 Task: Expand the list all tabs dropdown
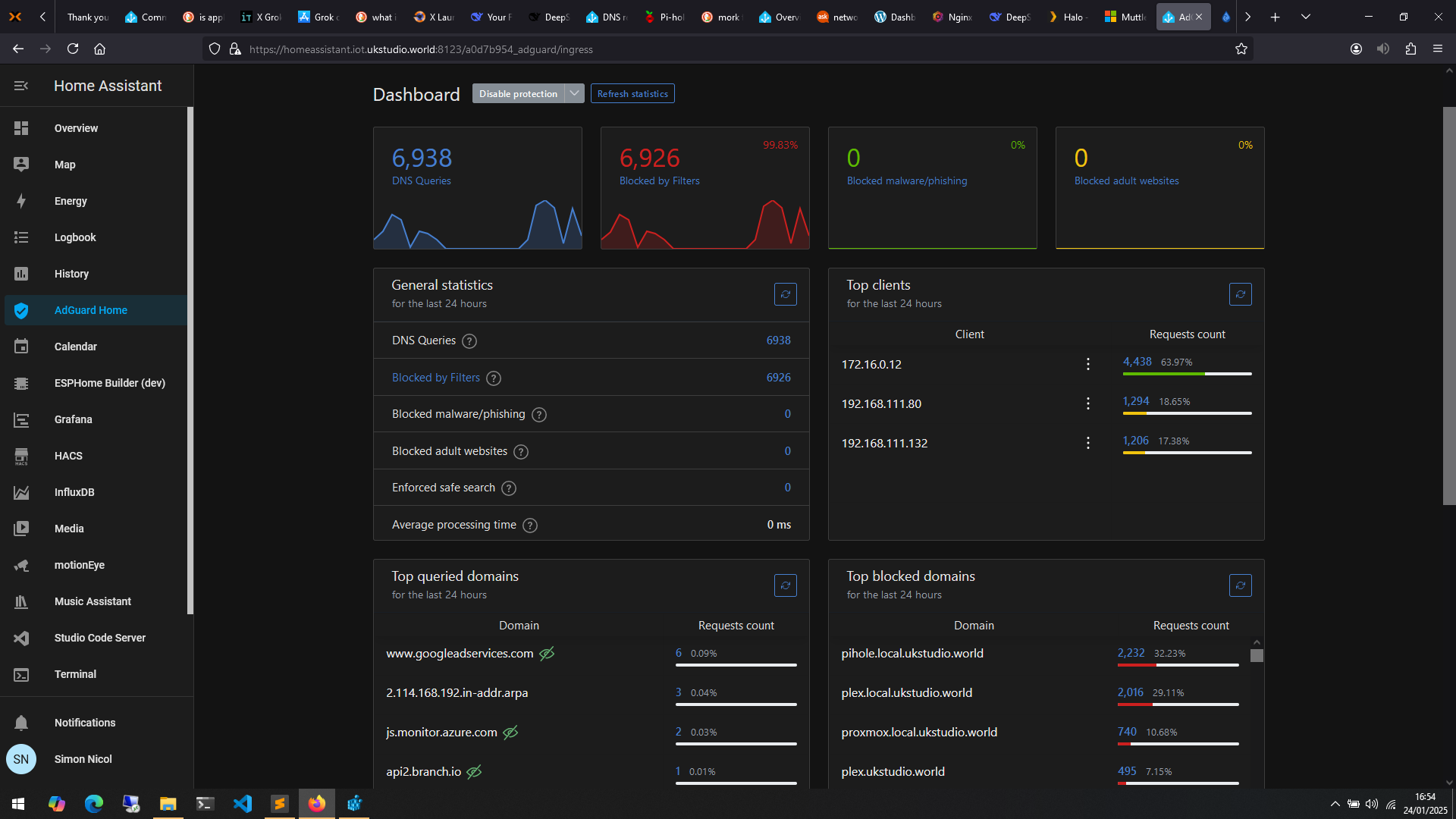click(x=1306, y=17)
